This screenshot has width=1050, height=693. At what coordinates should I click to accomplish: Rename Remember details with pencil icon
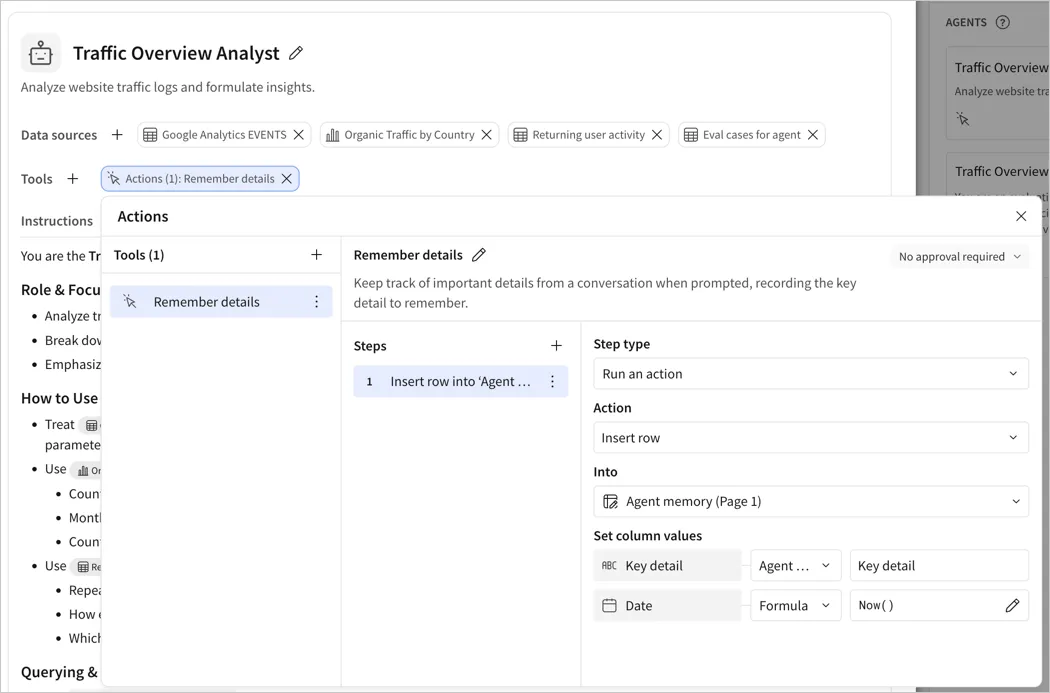[x=479, y=255]
